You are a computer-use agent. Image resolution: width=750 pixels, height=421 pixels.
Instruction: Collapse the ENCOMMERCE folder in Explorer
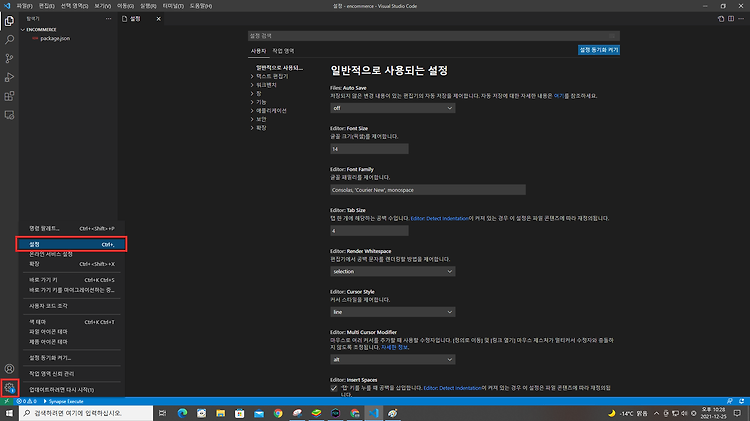click(41, 30)
